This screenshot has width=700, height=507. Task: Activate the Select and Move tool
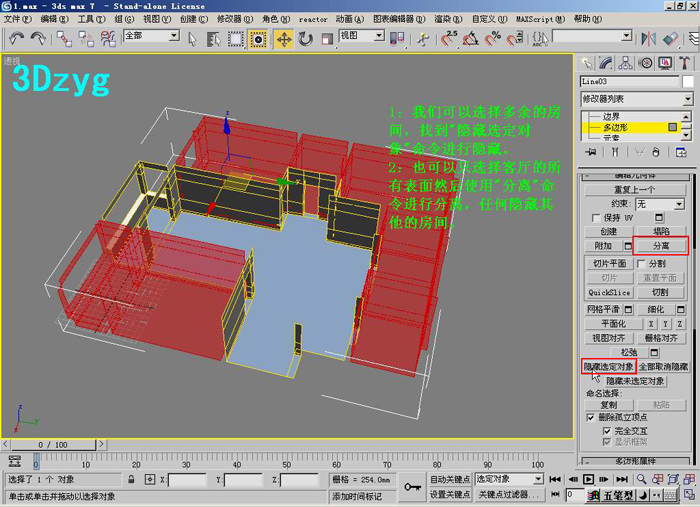pyautogui.click(x=283, y=39)
